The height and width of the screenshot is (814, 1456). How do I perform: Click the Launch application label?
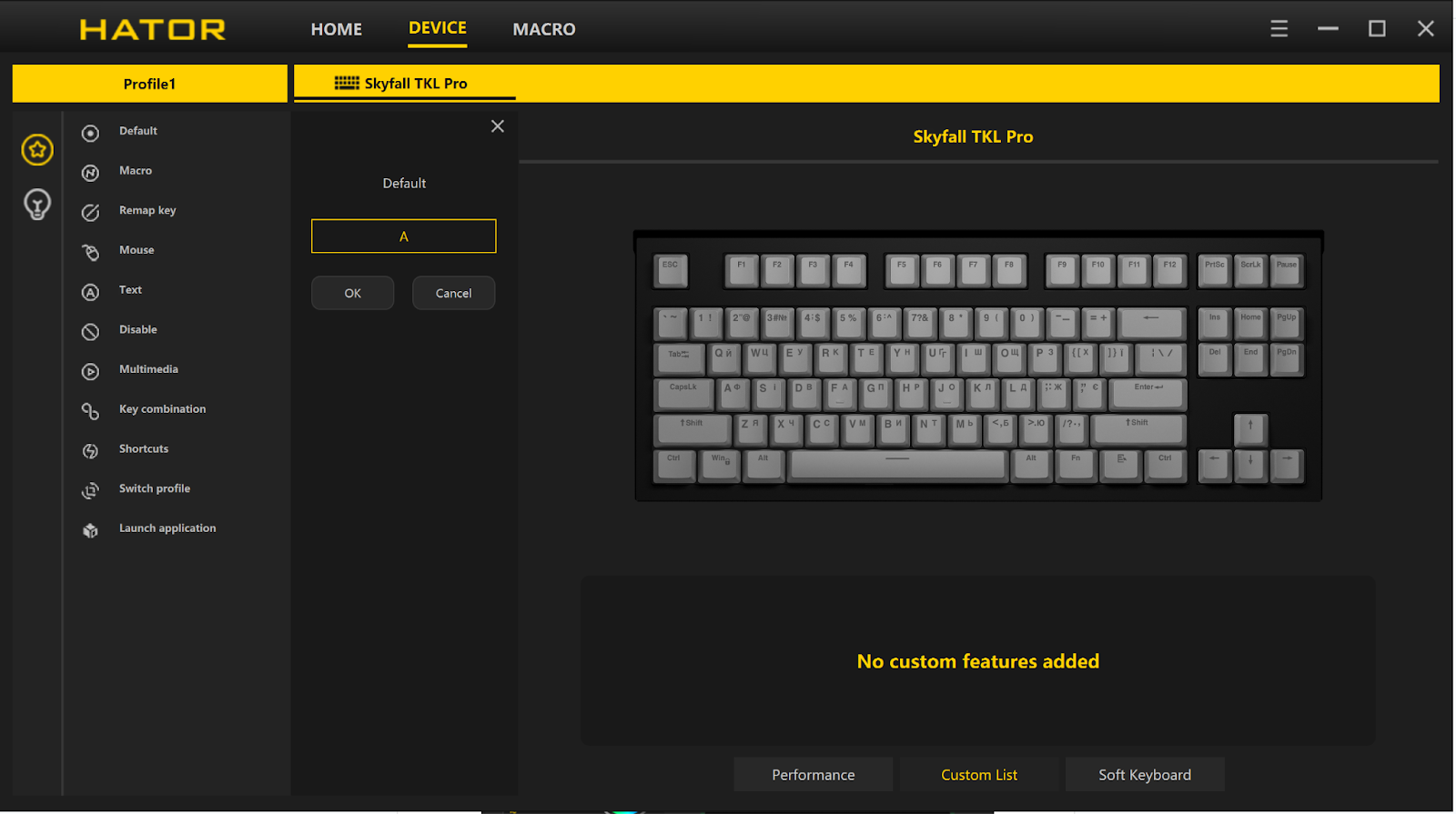click(167, 528)
